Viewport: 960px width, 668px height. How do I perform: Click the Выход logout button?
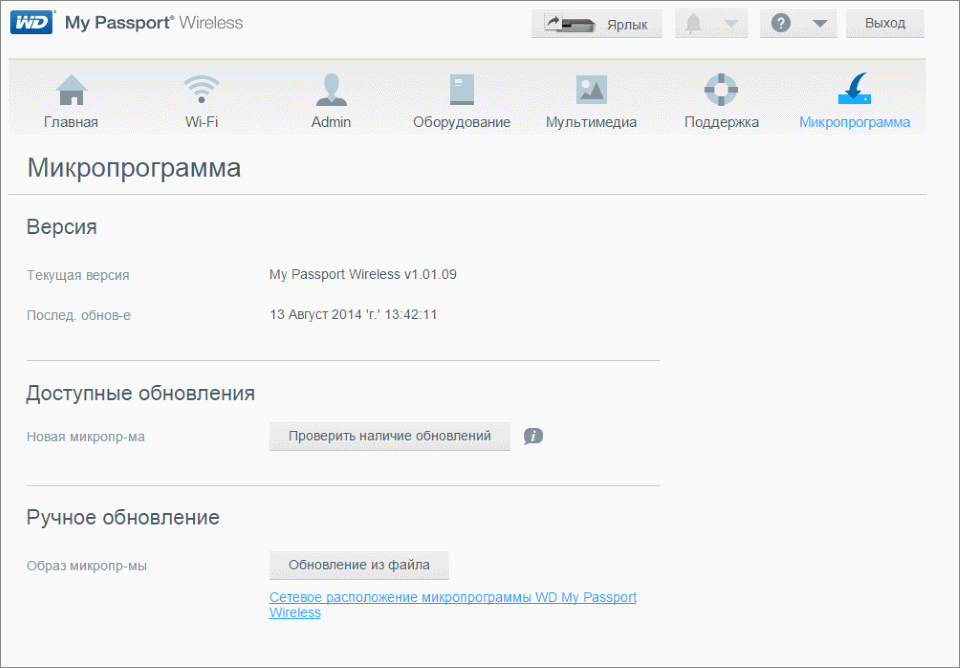884,23
